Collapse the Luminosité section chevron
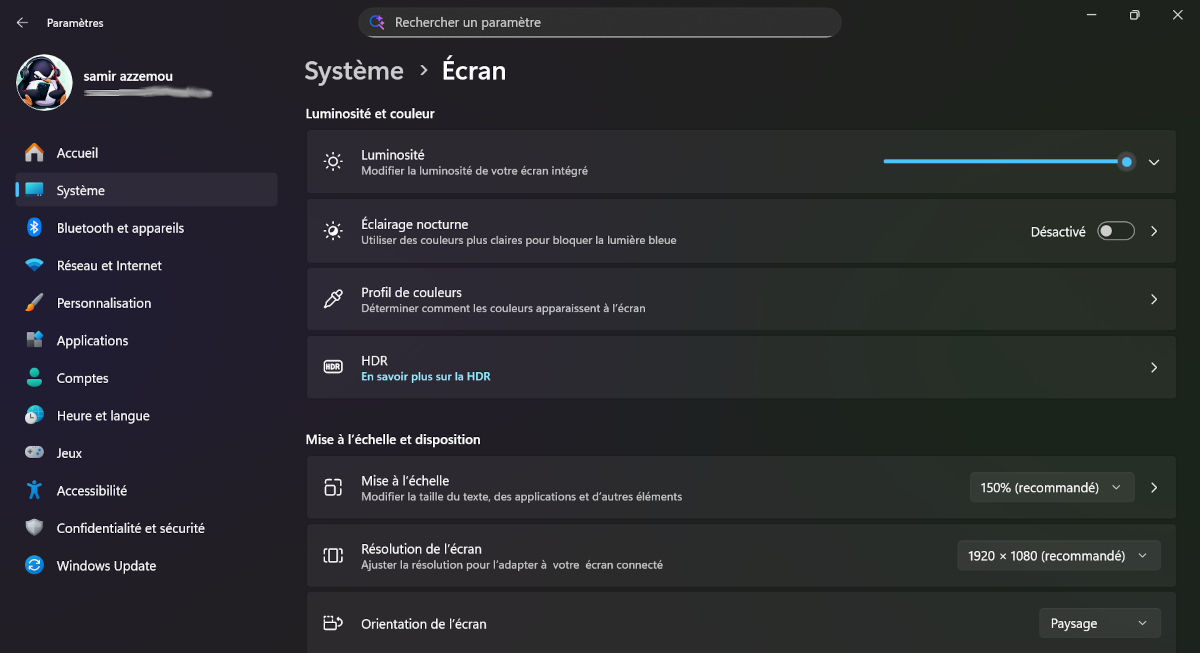 (x=1154, y=161)
